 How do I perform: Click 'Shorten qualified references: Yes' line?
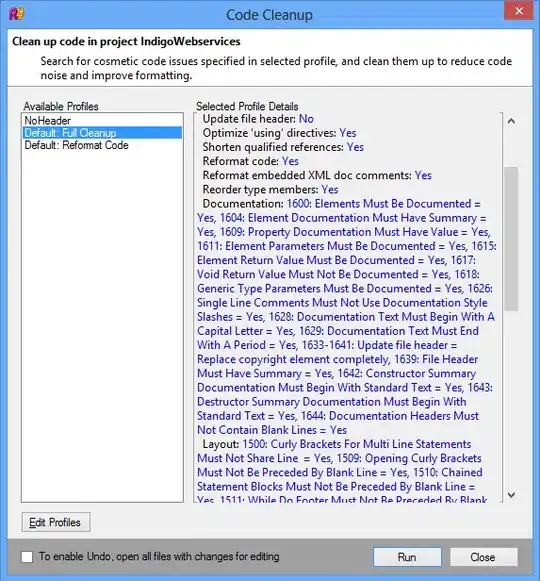tap(283, 147)
